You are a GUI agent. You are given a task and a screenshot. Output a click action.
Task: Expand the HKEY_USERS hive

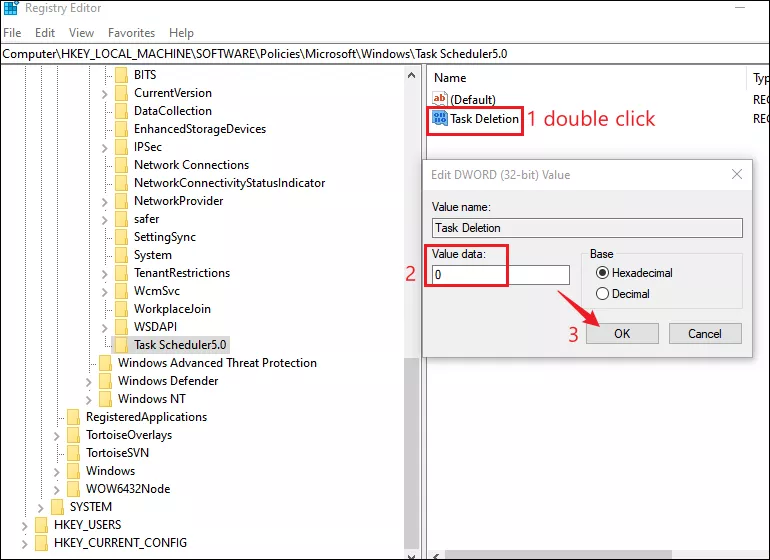tap(24, 525)
